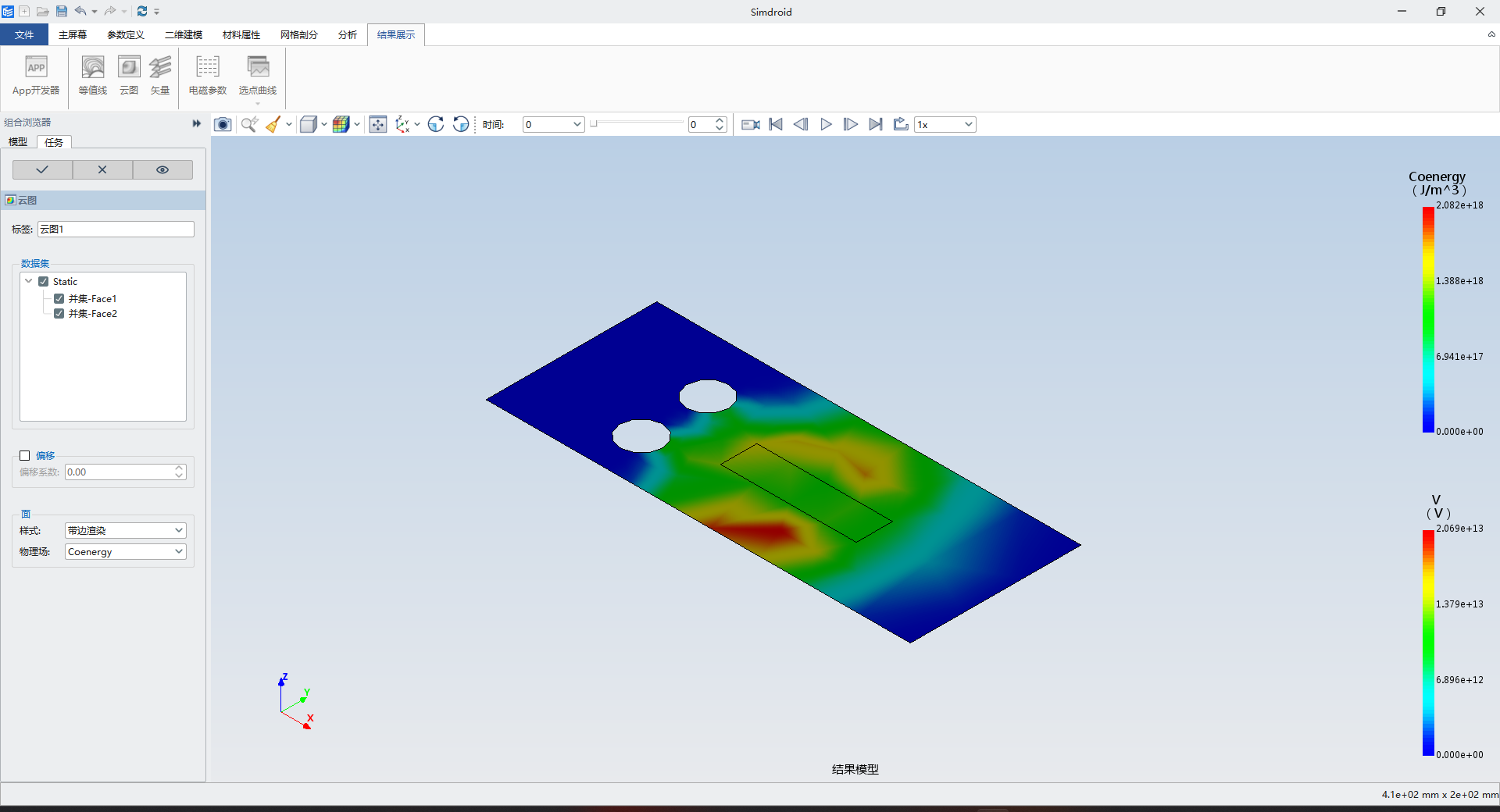1500x812 pixels.
Task: Click the refresh icon in title bar
Action: (x=142, y=11)
